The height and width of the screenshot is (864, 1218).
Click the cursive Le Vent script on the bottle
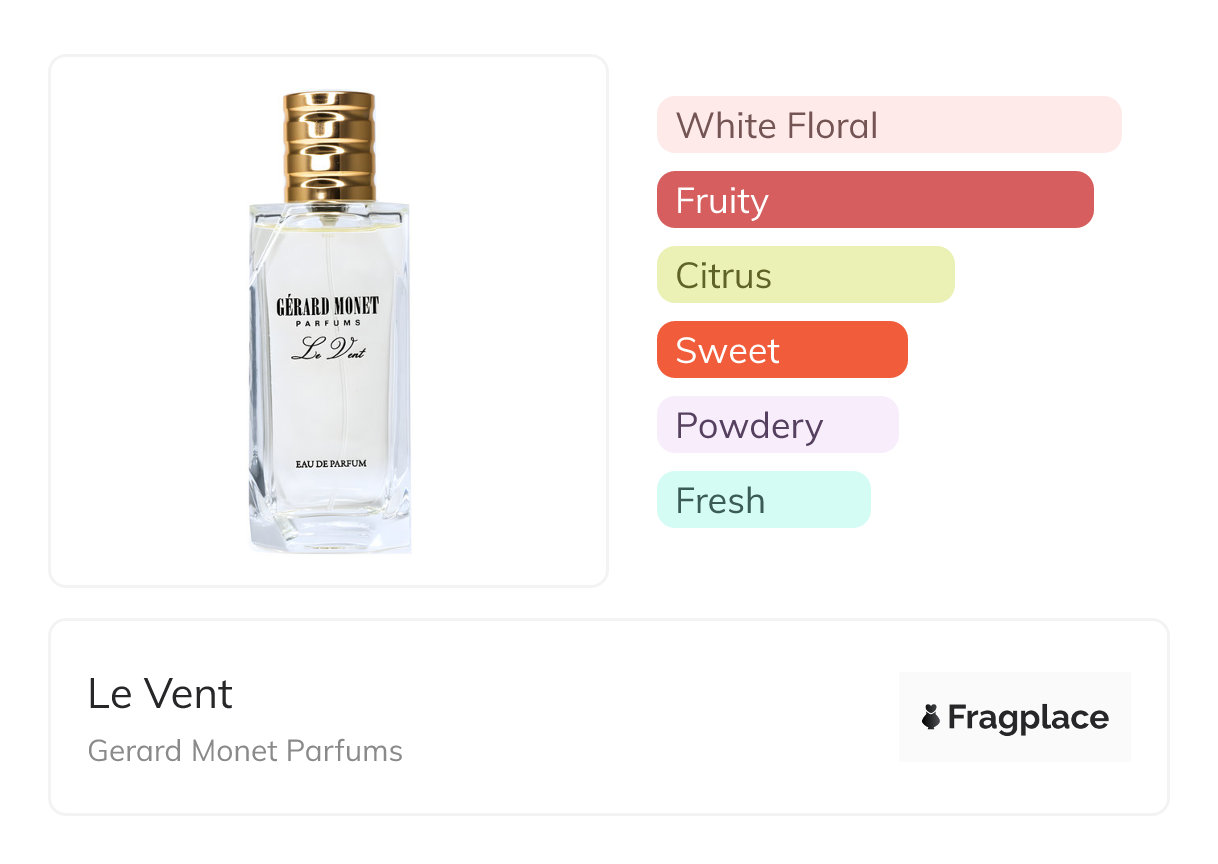click(x=328, y=349)
